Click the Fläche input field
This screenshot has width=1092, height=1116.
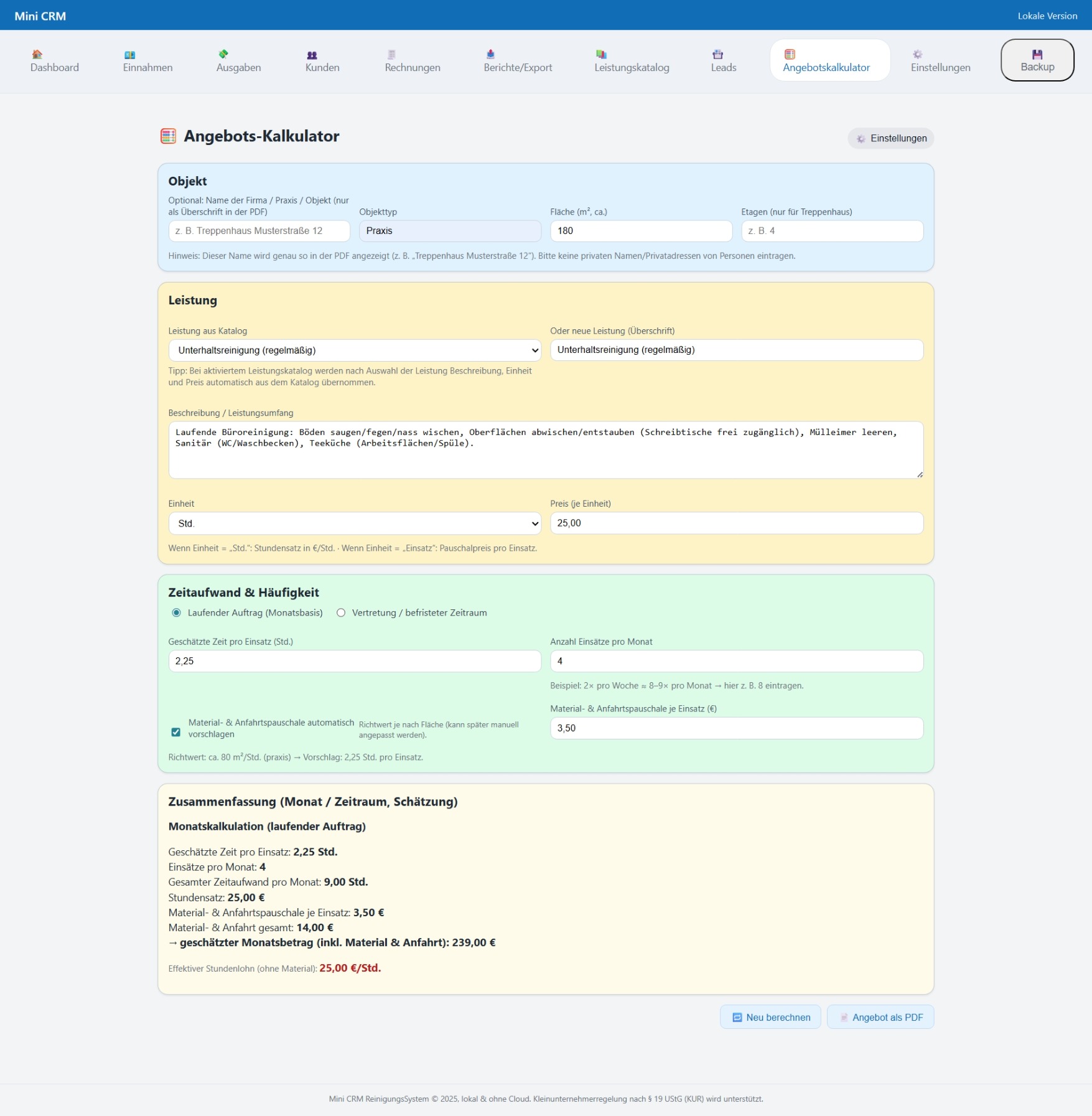tap(641, 231)
